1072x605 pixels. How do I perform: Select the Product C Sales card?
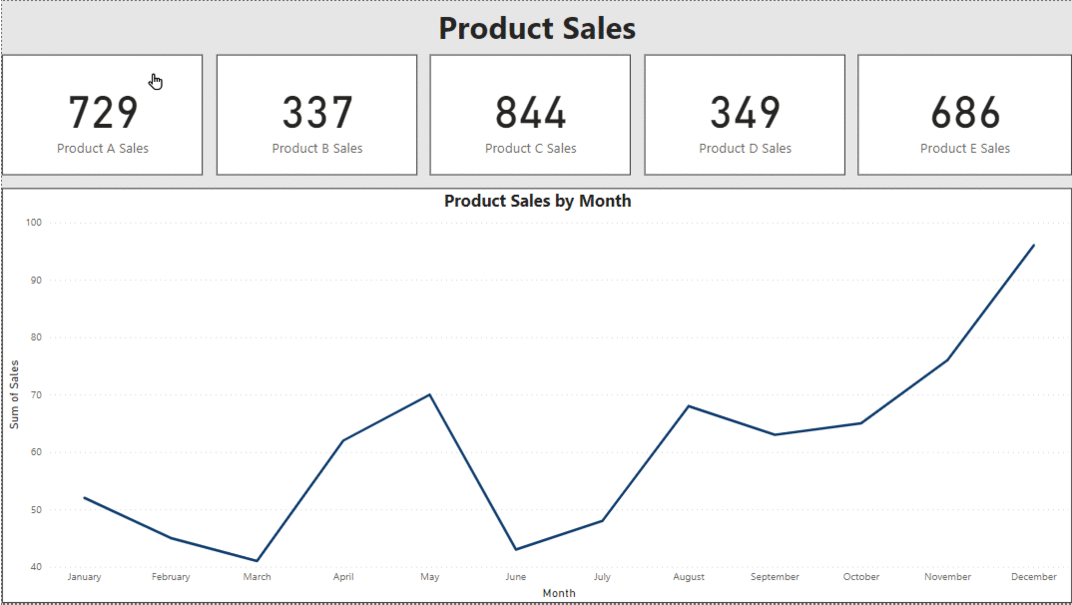point(530,113)
